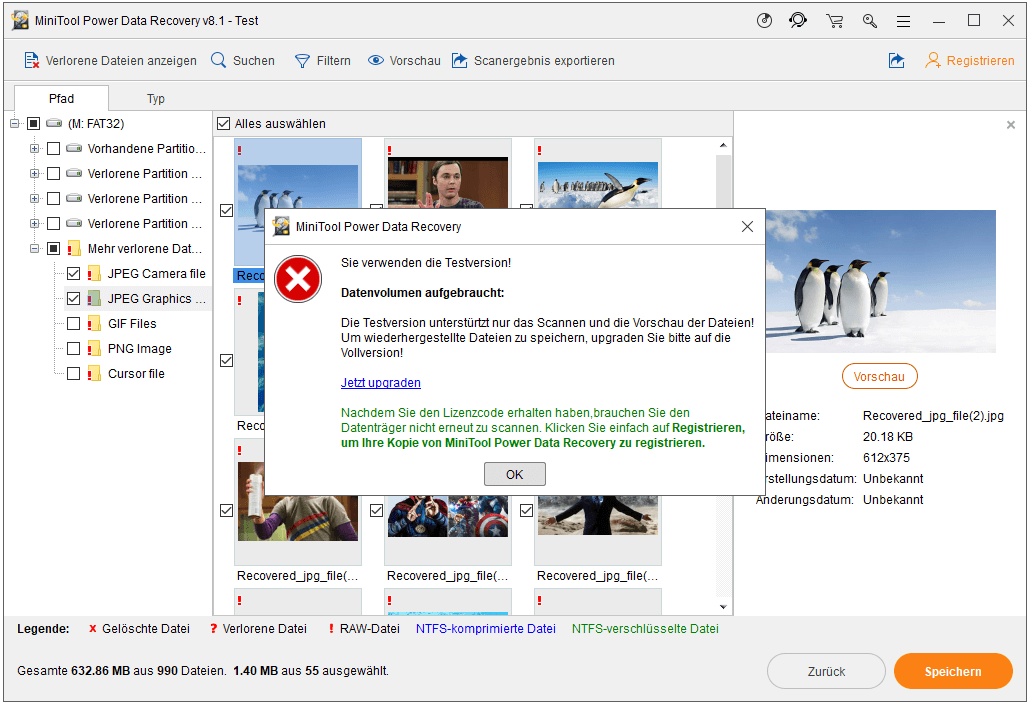Switch to the Pfad tab
1030x705 pixels.
coord(61,99)
